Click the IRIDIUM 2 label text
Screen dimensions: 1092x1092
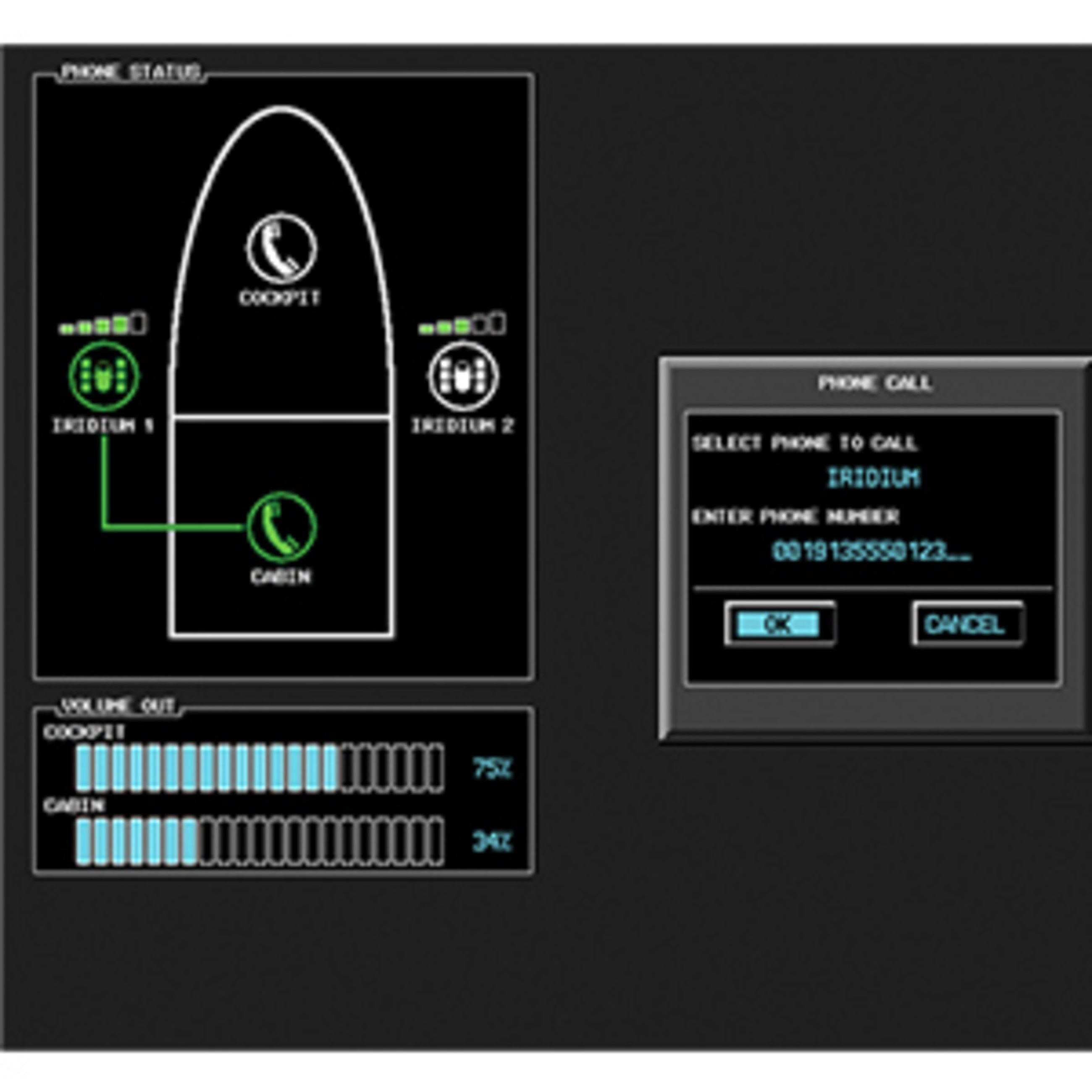coord(462,425)
